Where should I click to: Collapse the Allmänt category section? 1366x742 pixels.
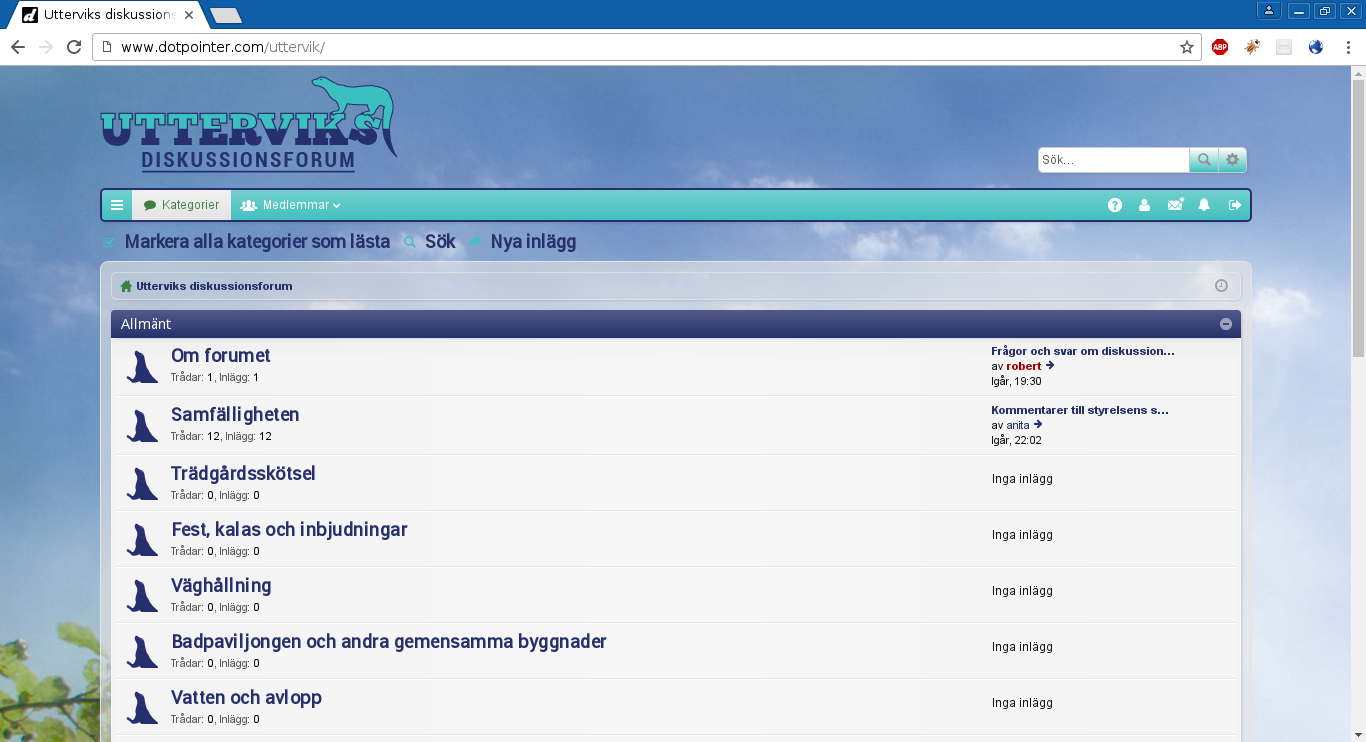click(1226, 324)
